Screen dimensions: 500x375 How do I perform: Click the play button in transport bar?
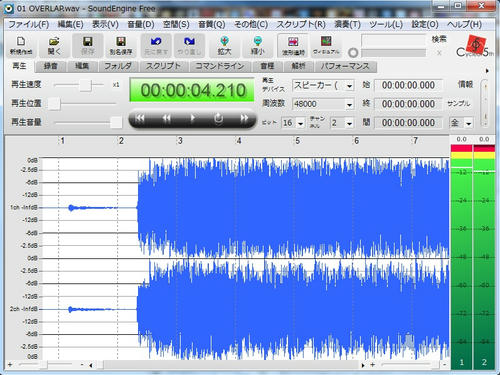pos(192,118)
